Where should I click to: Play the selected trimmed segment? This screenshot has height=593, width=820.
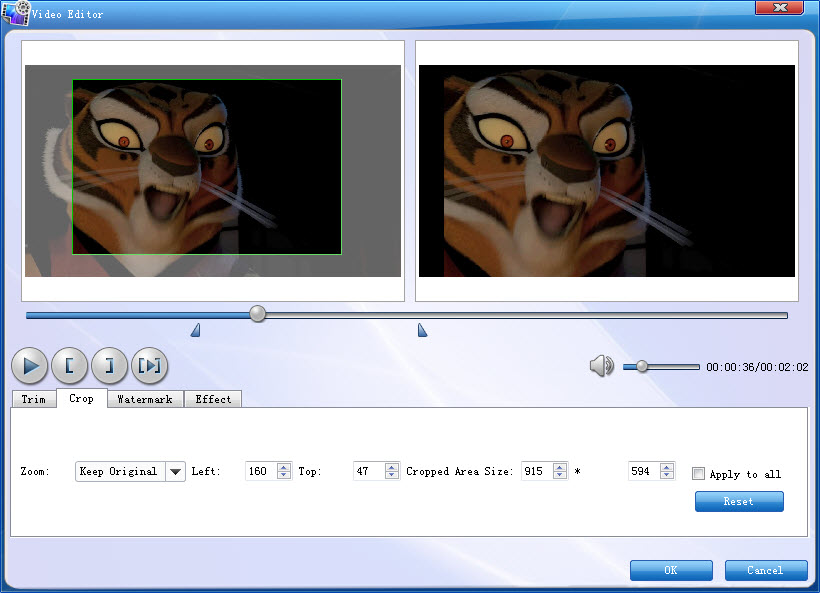point(150,366)
